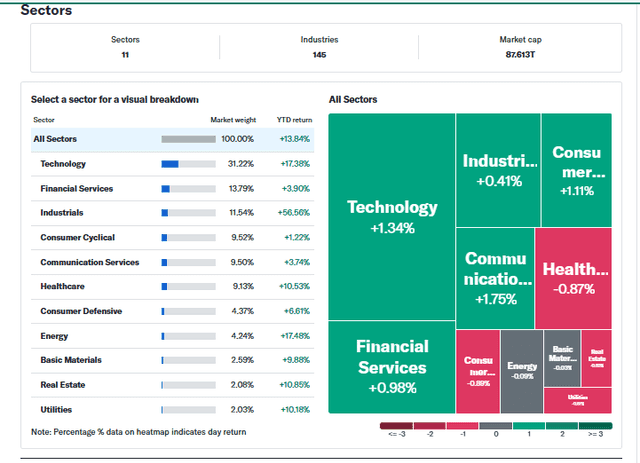Click the Industrials +0.41% heatmap tile
Viewport: 640px width, 463px height.
coord(498,170)
